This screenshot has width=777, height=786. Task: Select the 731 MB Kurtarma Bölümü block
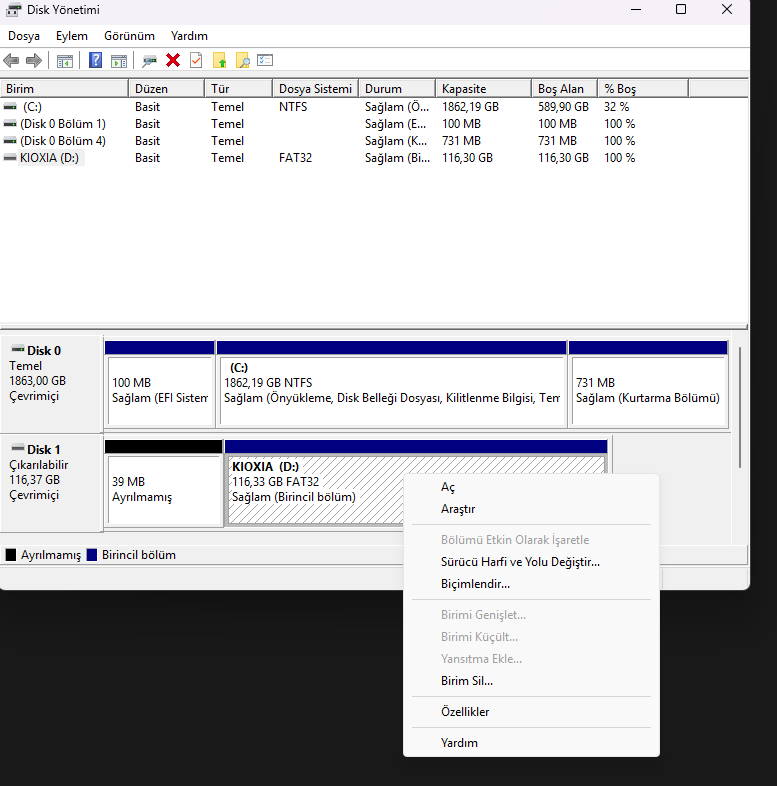pyautogui.click(x=648, y=384)
